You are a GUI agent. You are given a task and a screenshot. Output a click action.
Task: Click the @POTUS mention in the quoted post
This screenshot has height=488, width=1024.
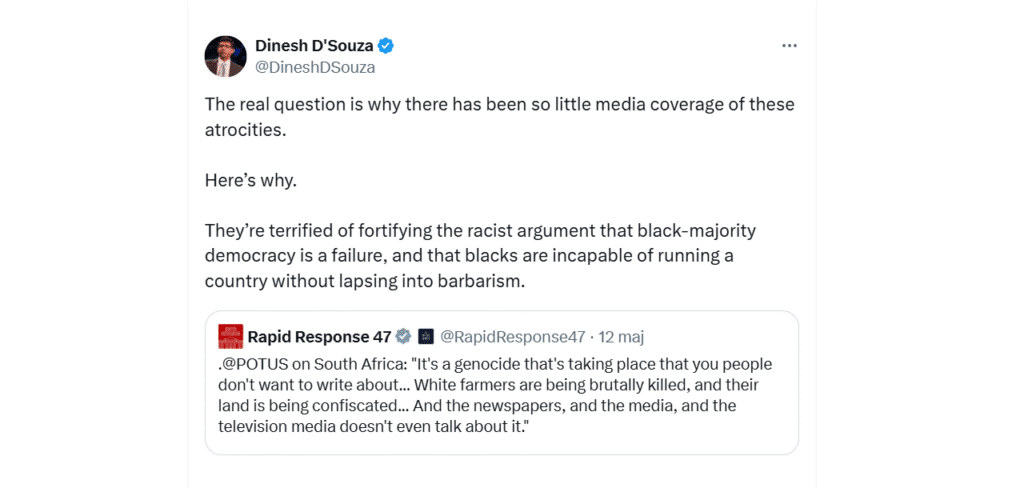[x=251, y=364]
